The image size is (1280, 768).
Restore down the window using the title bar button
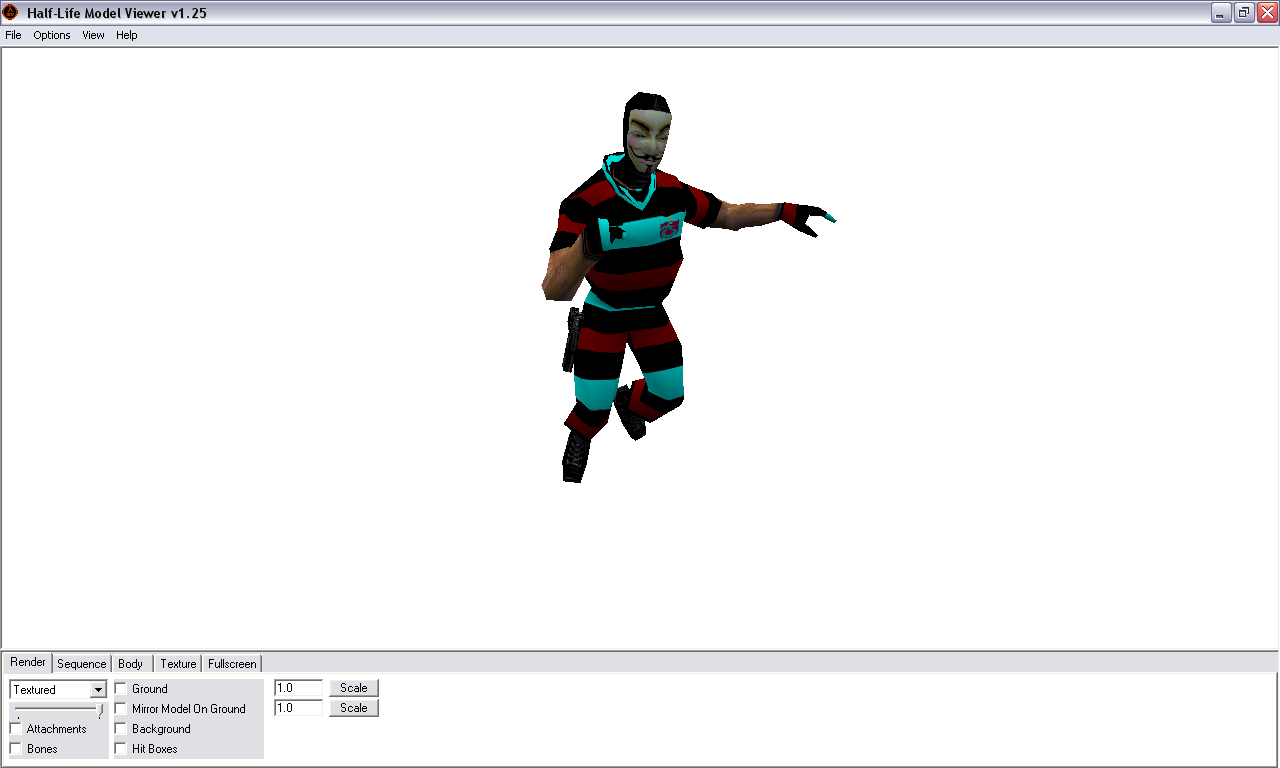tap(1244, 12)
